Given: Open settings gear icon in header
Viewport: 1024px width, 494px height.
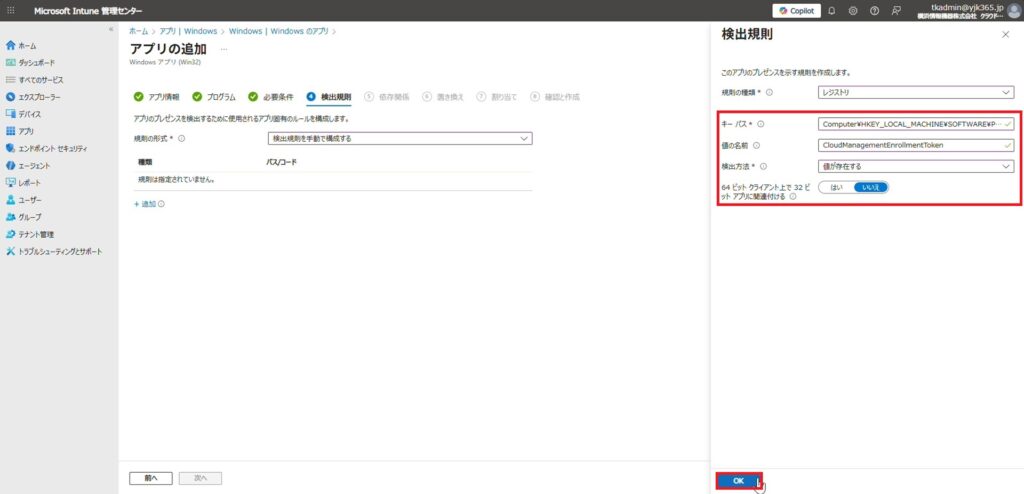Looking at the screenshot, I should click(853, 10).
